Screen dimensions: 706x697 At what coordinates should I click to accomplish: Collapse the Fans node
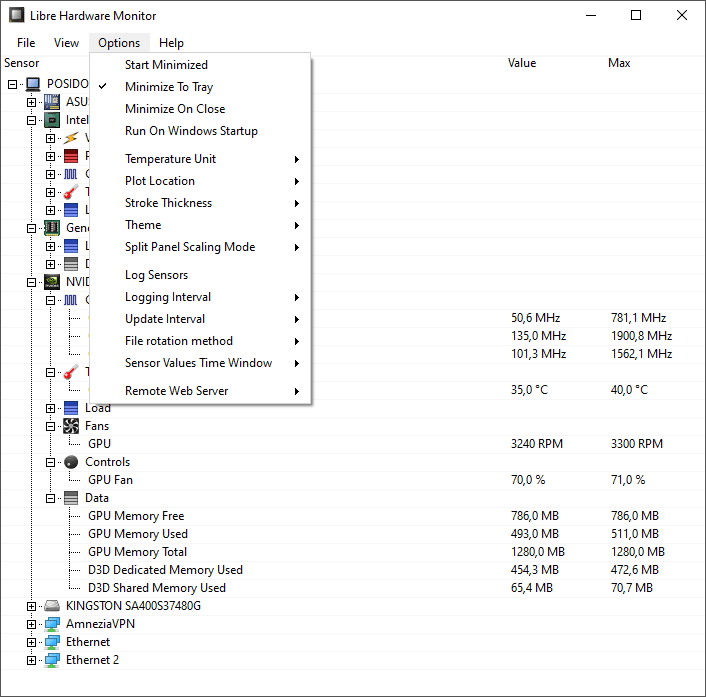click(50, 426)
